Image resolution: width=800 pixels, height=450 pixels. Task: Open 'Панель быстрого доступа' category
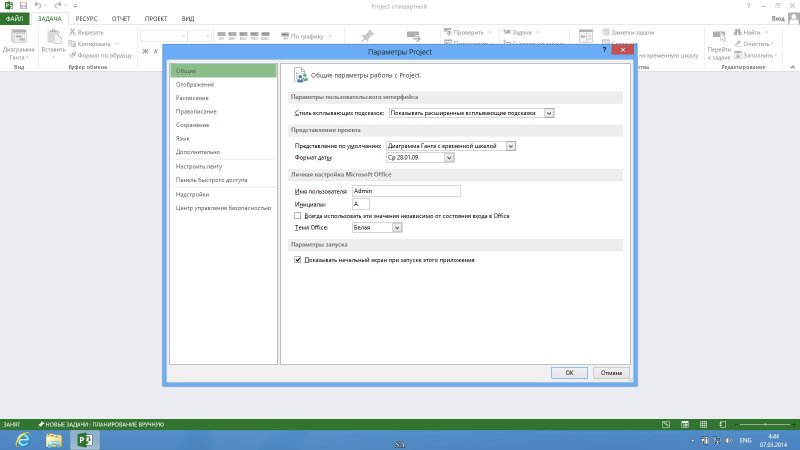tap(223, 180)
